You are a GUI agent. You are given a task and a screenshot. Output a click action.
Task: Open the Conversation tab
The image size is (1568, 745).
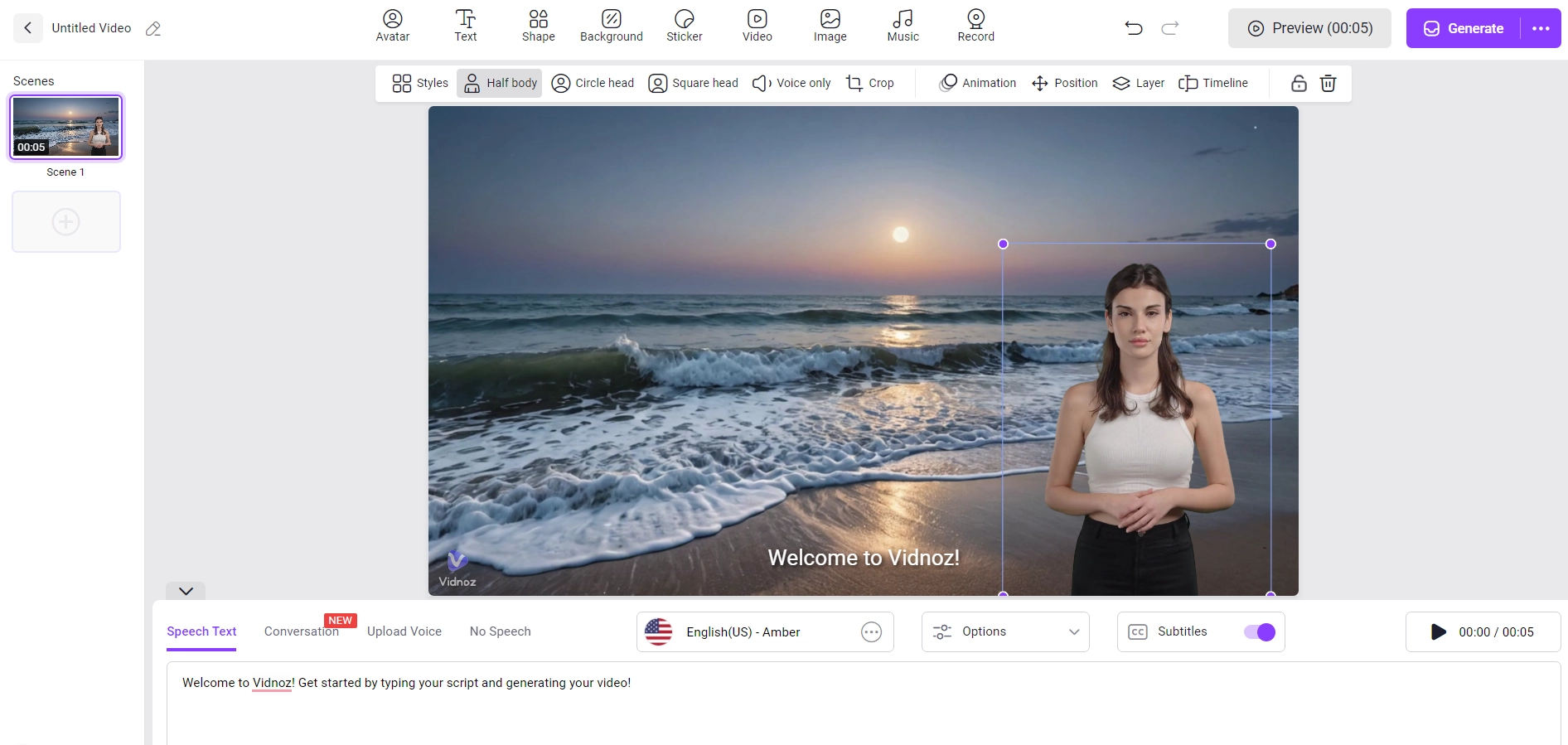pos(301,631)
